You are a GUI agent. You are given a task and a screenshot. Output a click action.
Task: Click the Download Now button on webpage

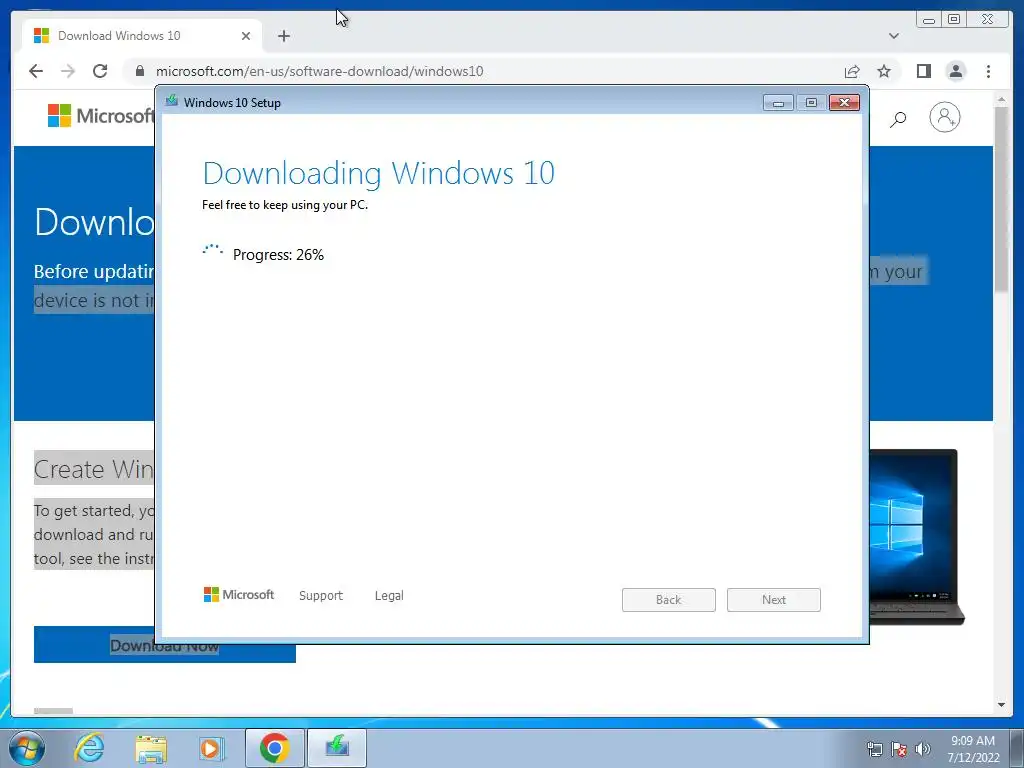pos(165,645)
